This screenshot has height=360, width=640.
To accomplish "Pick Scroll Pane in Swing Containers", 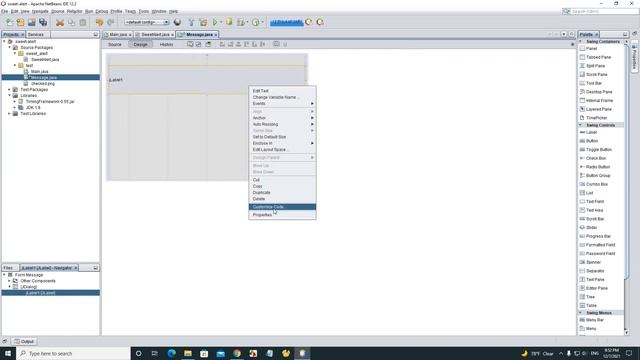I will [596, 75].
